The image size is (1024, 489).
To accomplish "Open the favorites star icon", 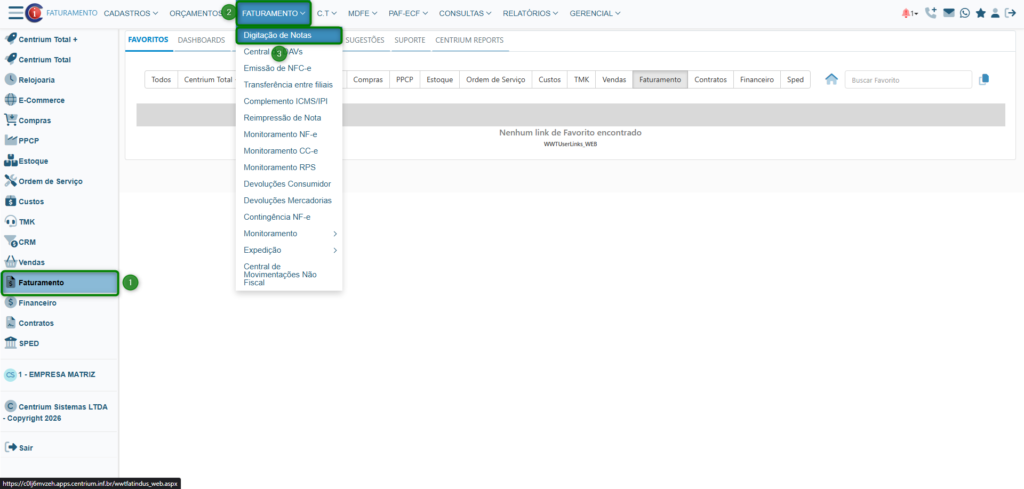I will (x=980, y=14).
